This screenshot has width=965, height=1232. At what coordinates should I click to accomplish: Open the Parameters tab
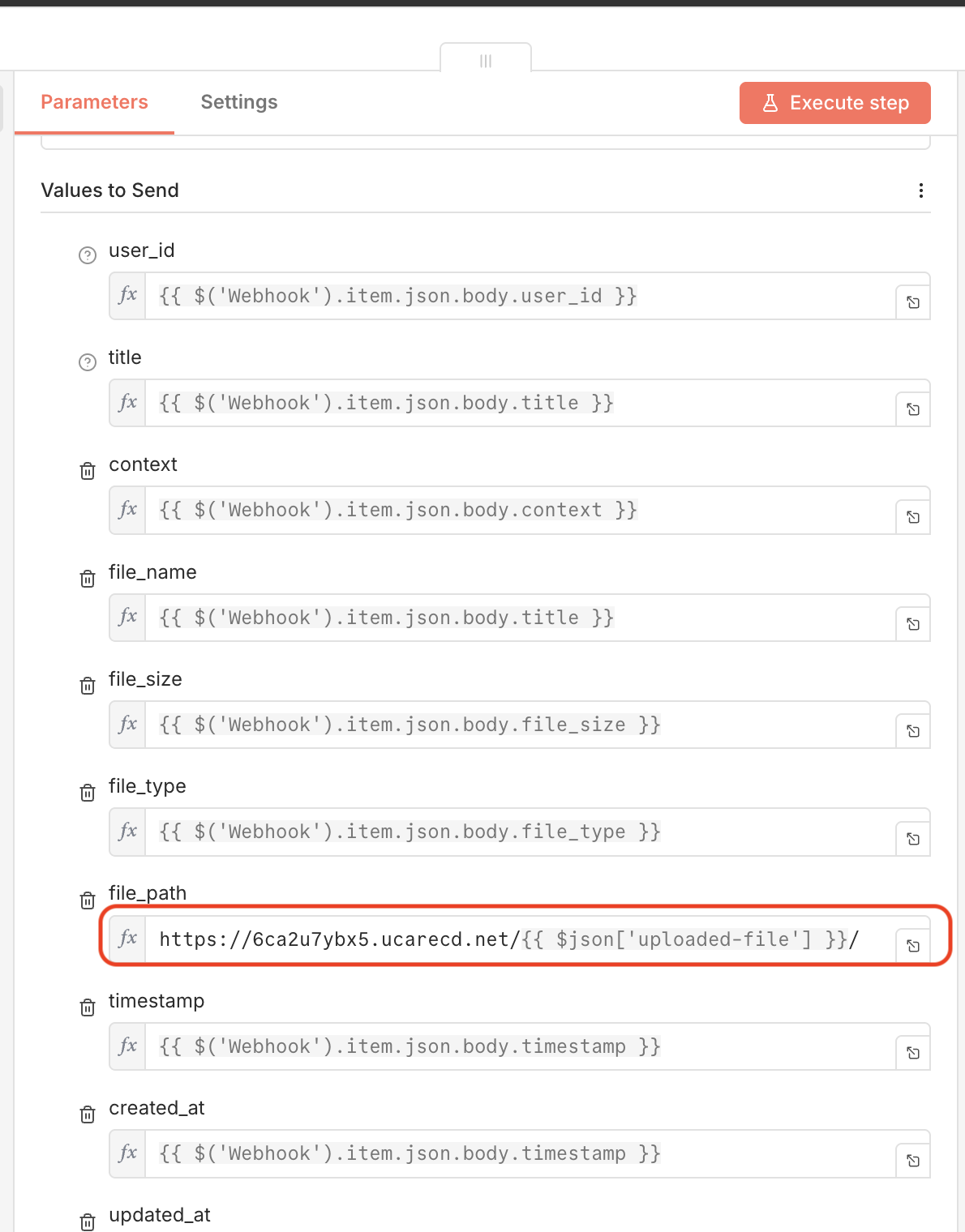point(94,102)
